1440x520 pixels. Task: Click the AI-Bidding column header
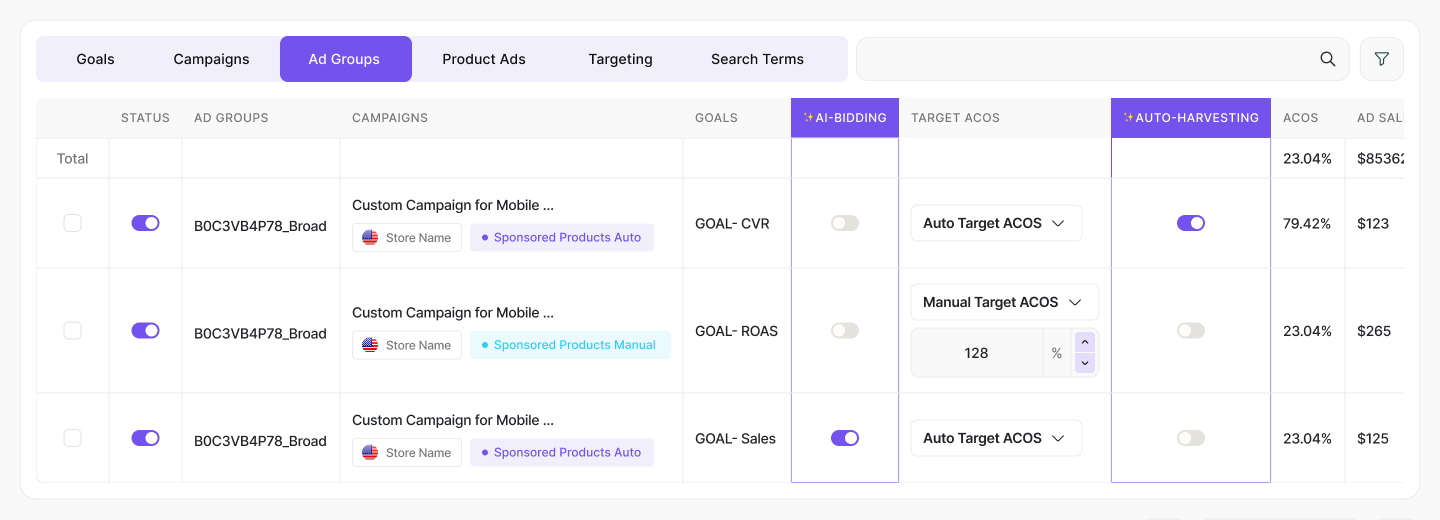844,118
